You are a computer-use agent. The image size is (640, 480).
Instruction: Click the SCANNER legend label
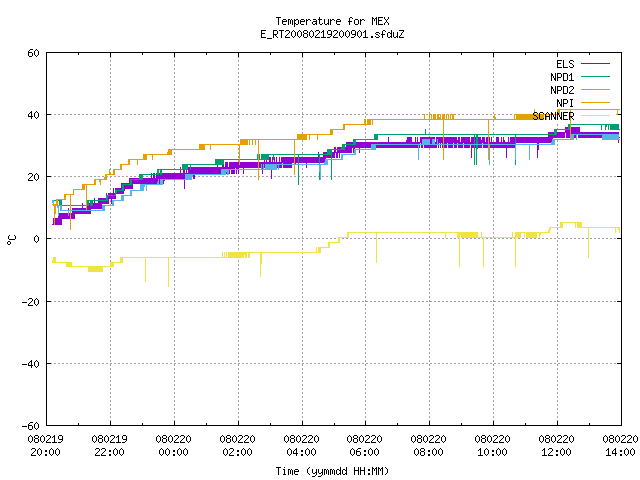[553, 116]
